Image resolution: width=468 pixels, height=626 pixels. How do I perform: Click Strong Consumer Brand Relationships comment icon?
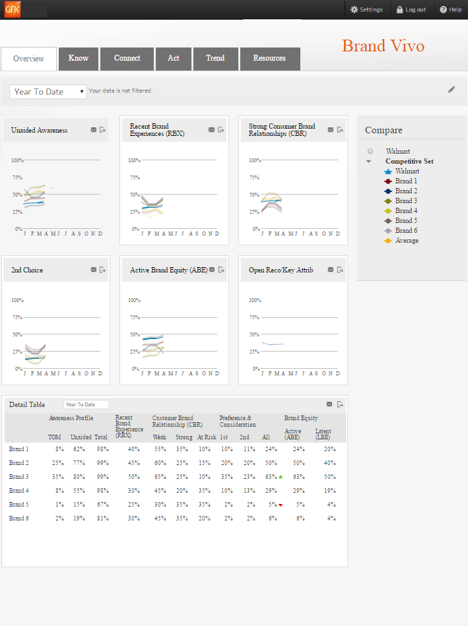(x=331, y=130)
